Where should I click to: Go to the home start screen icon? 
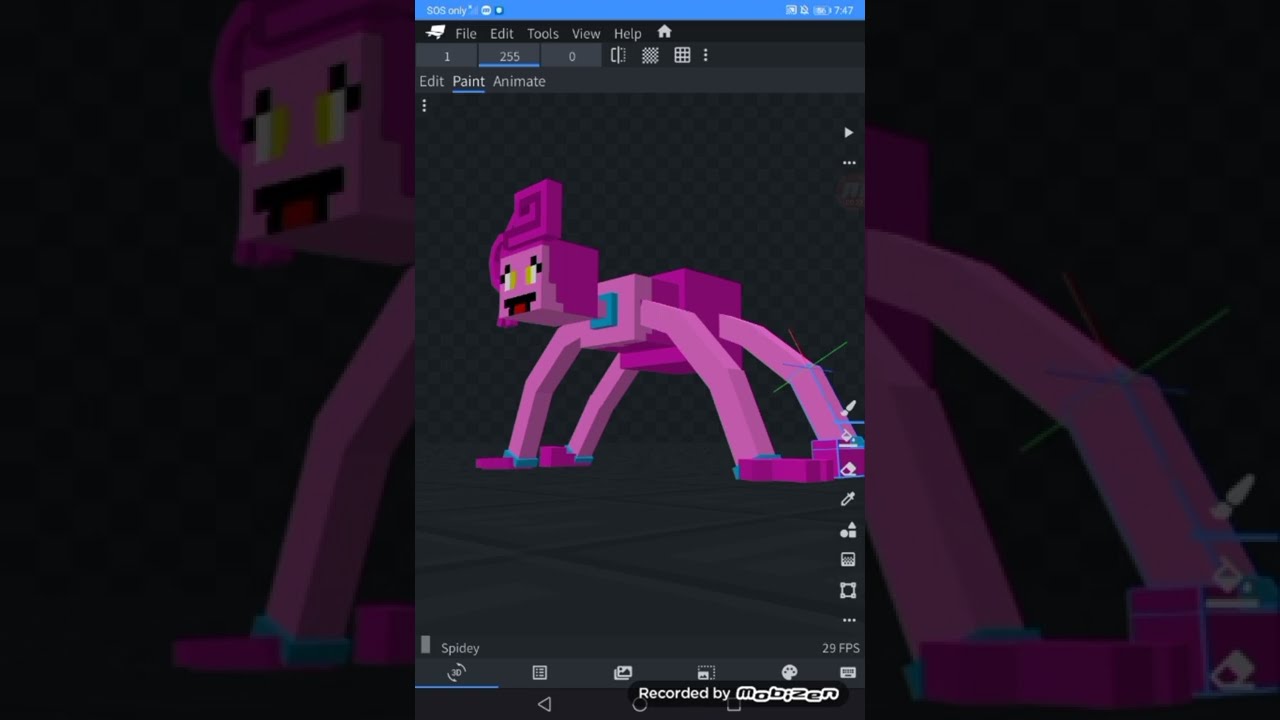pos(664,32)
